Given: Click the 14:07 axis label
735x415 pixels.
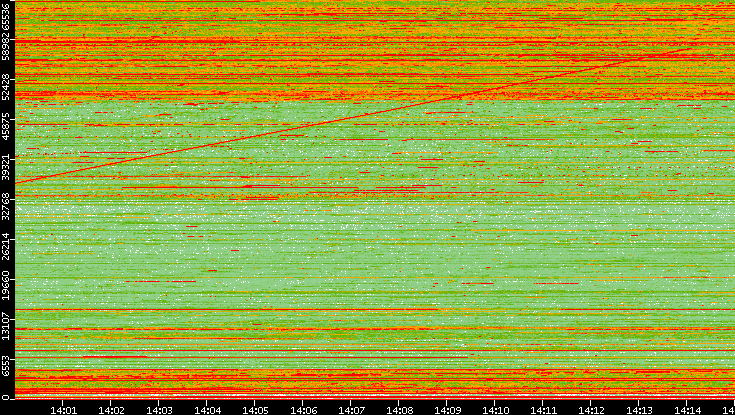Looking at the screenshot, I should (351, 410).
